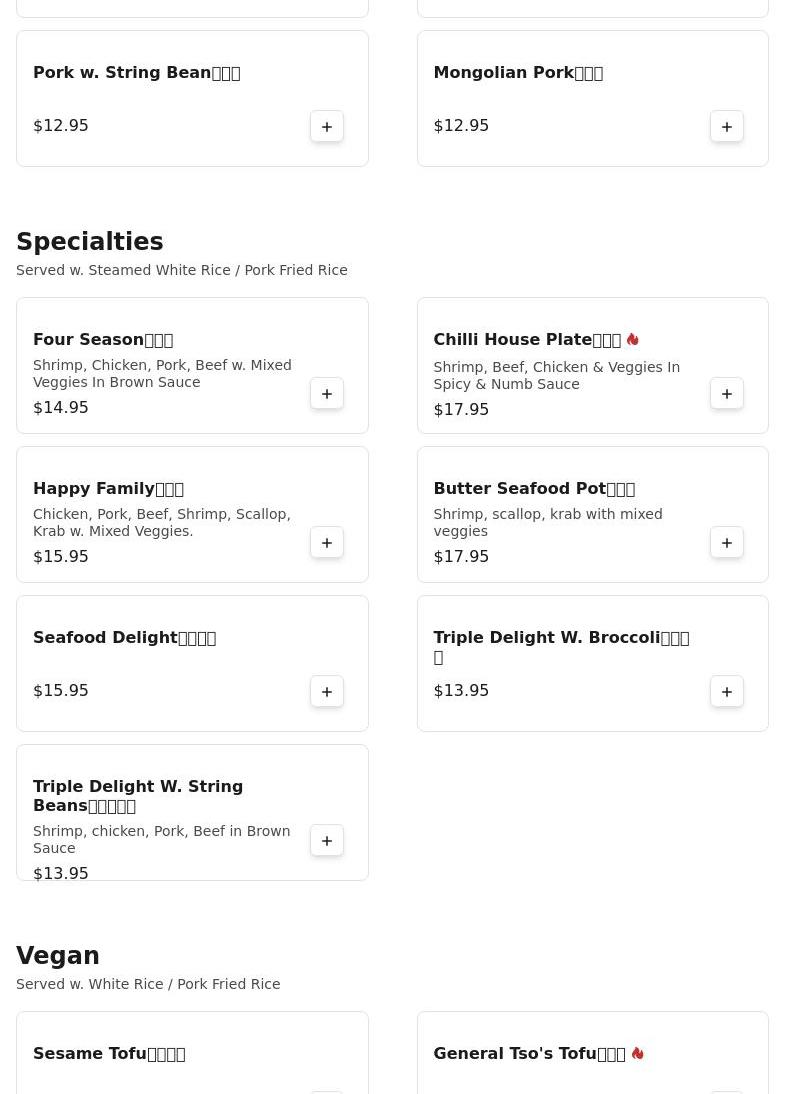Screen dimensions: 785x1094
Task: Click spicy flame icon on Chilli House Plate
Action: (633, 340)
